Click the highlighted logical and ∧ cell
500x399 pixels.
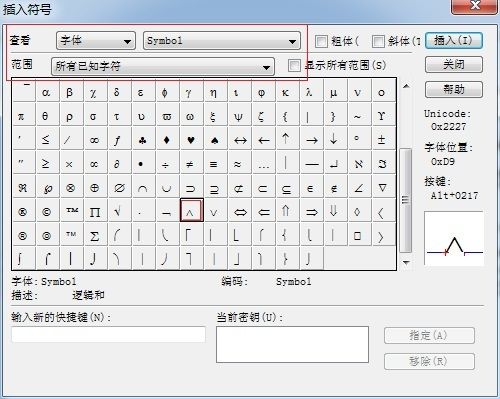pyautogui.click(x=192, y=210)
